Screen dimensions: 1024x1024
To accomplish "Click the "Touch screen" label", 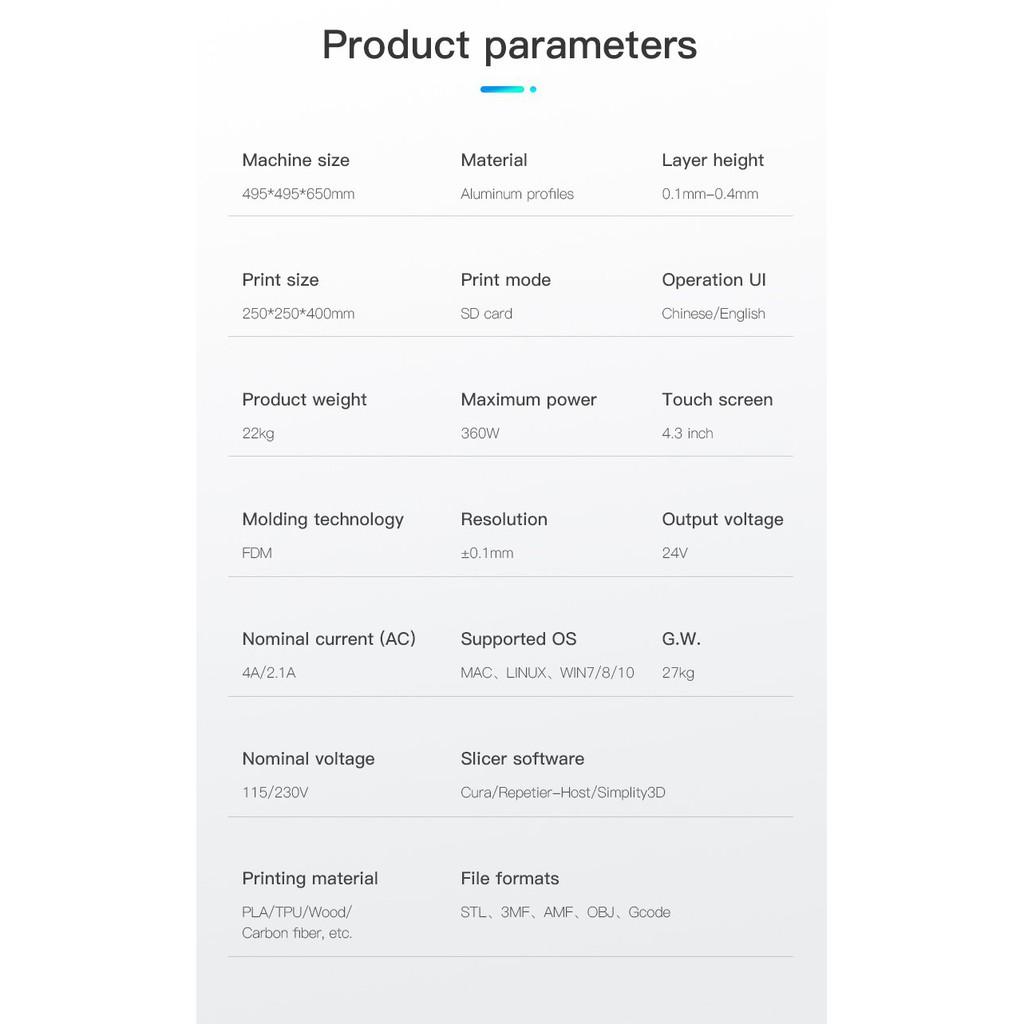I will click(x=717, y=400).
